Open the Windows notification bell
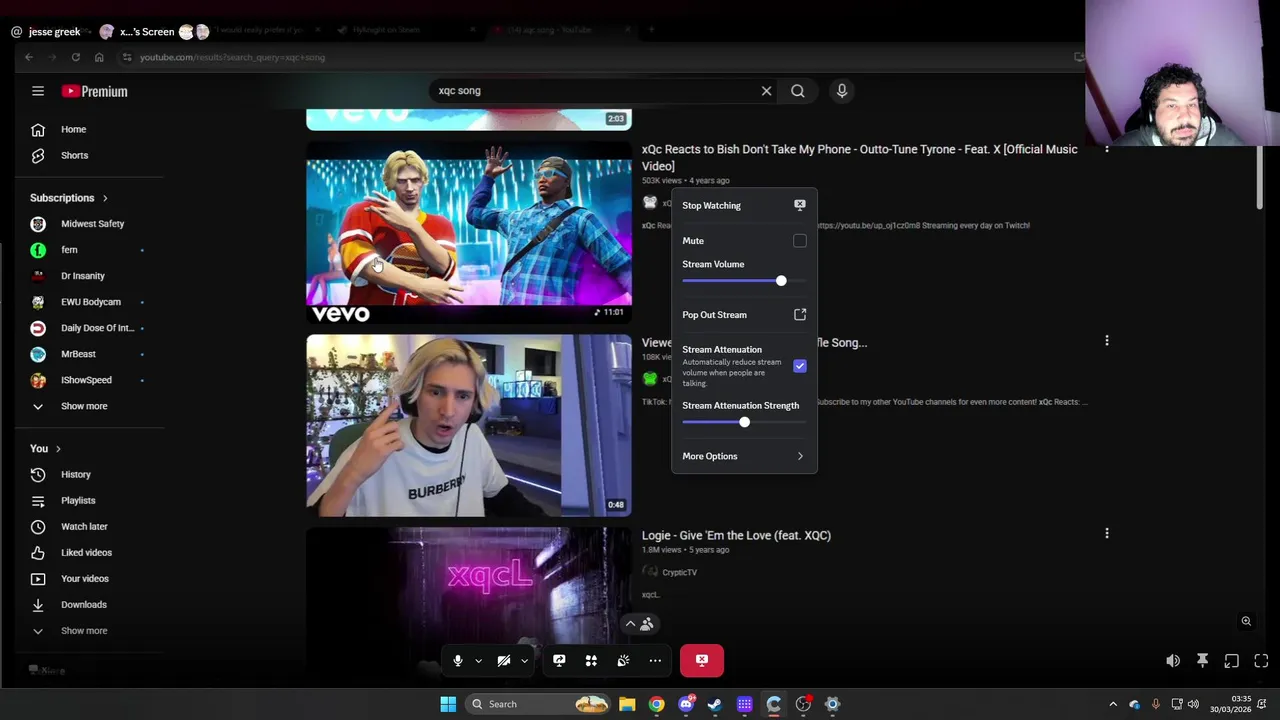Screen dimensions: 1280x720 [x=1262, y=704]
